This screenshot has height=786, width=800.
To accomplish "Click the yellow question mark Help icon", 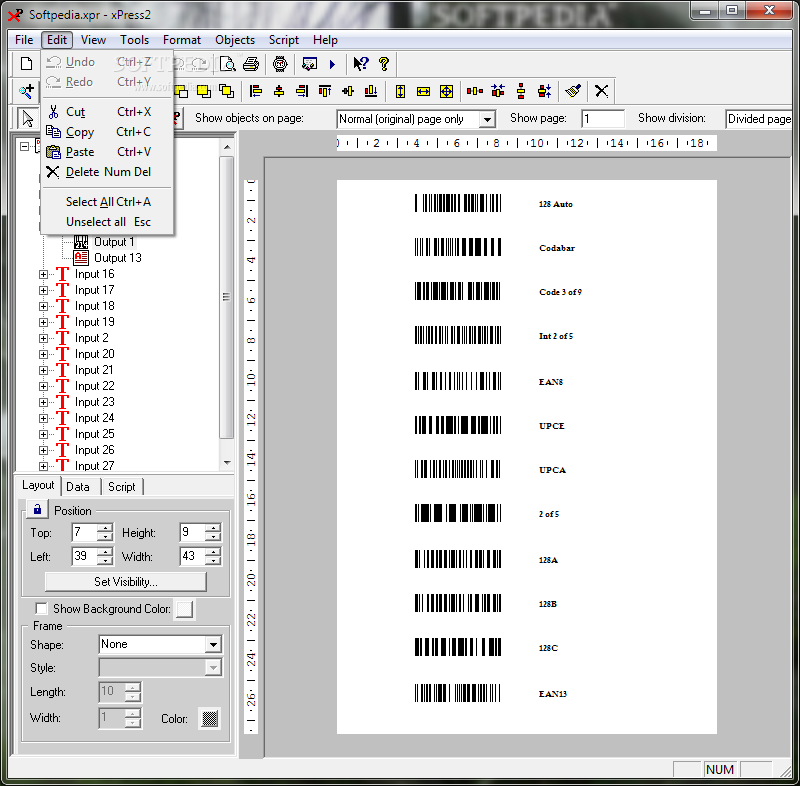I will click(x=384, y=64).
